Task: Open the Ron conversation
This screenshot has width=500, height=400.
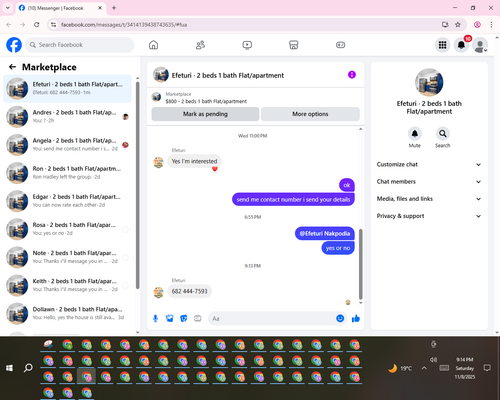Action: click(67, 173)
